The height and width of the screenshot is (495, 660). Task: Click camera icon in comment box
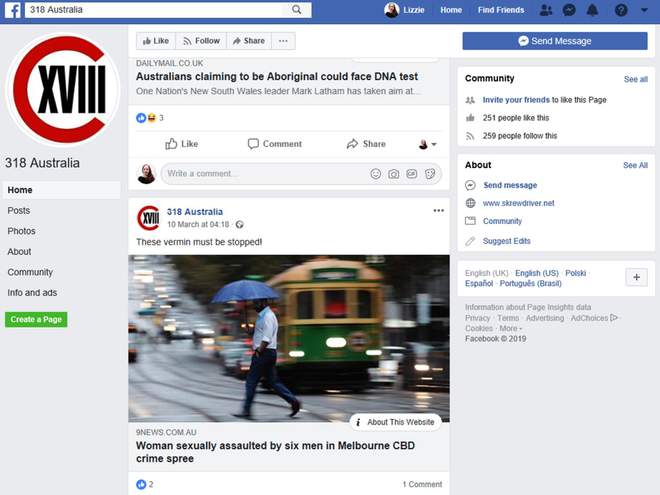(394, 174)
